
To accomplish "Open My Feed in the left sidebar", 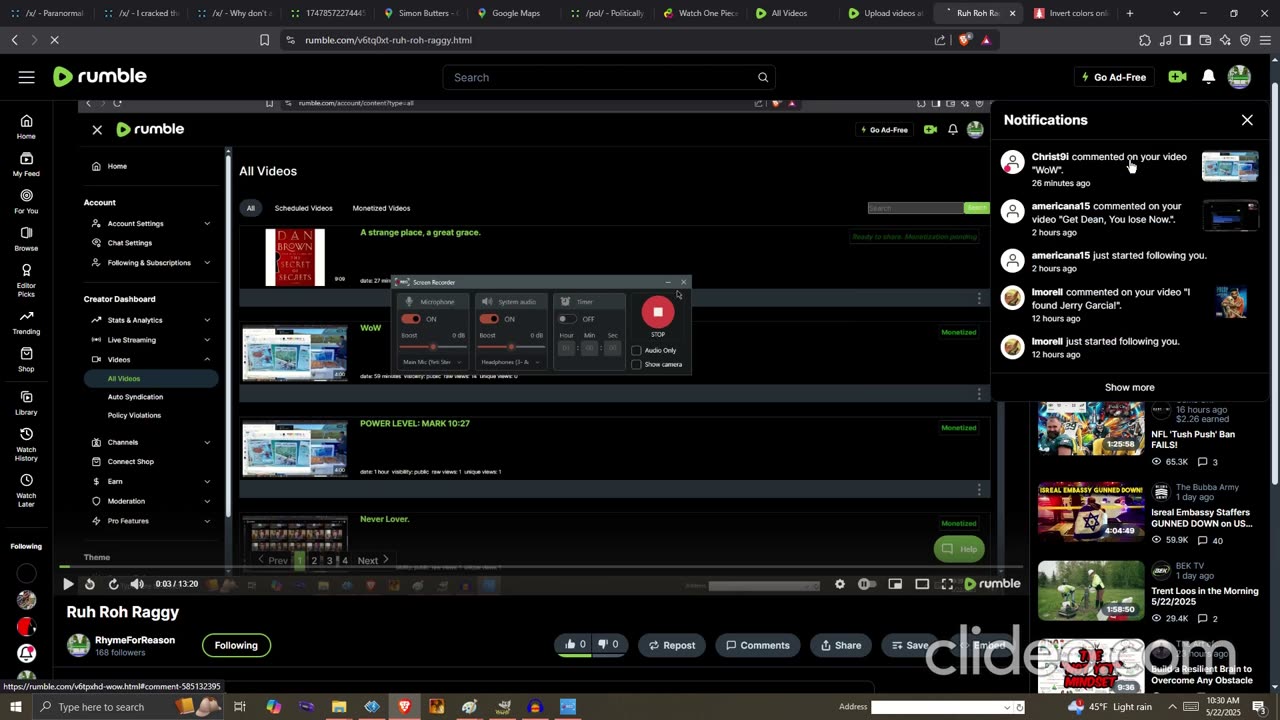I will pos(26,164).
